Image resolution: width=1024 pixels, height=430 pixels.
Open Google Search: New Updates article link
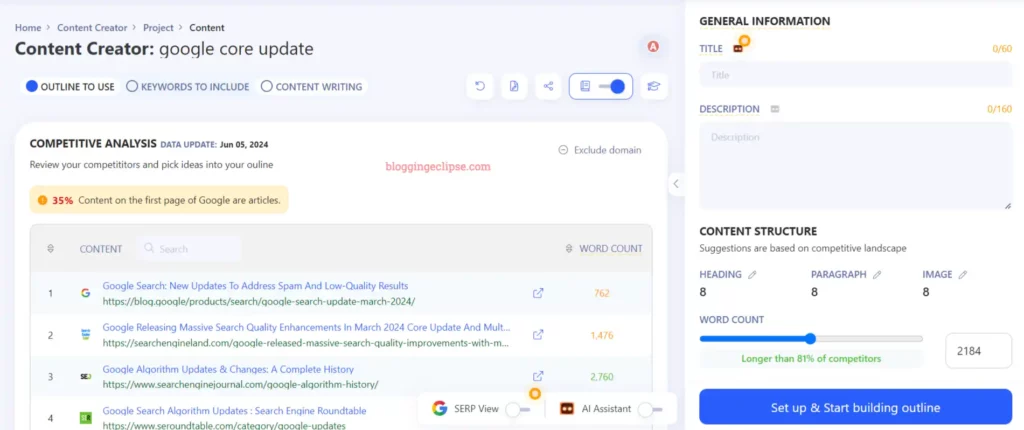[x=255, y=286]
